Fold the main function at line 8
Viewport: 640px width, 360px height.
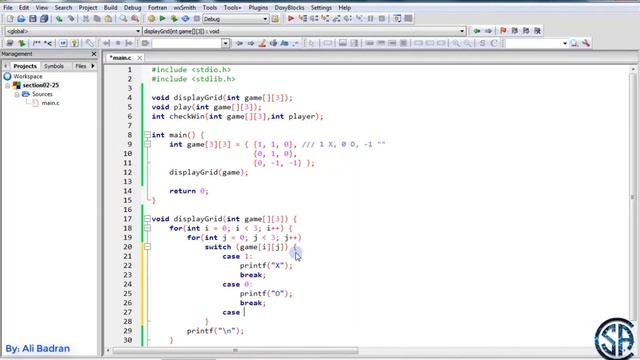point(147,135)
